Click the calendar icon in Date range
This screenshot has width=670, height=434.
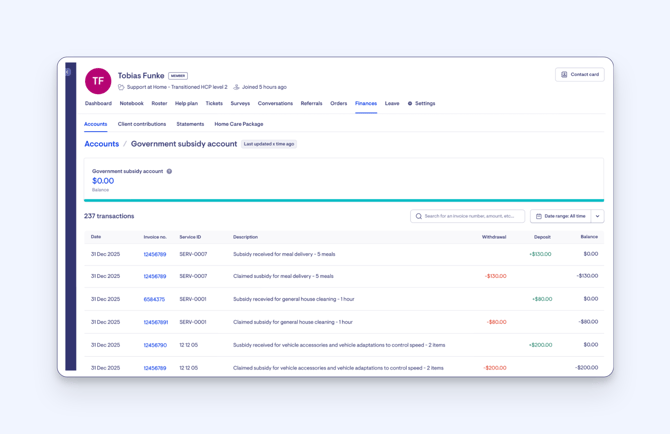pyautogui.click(x=539, y=216)
